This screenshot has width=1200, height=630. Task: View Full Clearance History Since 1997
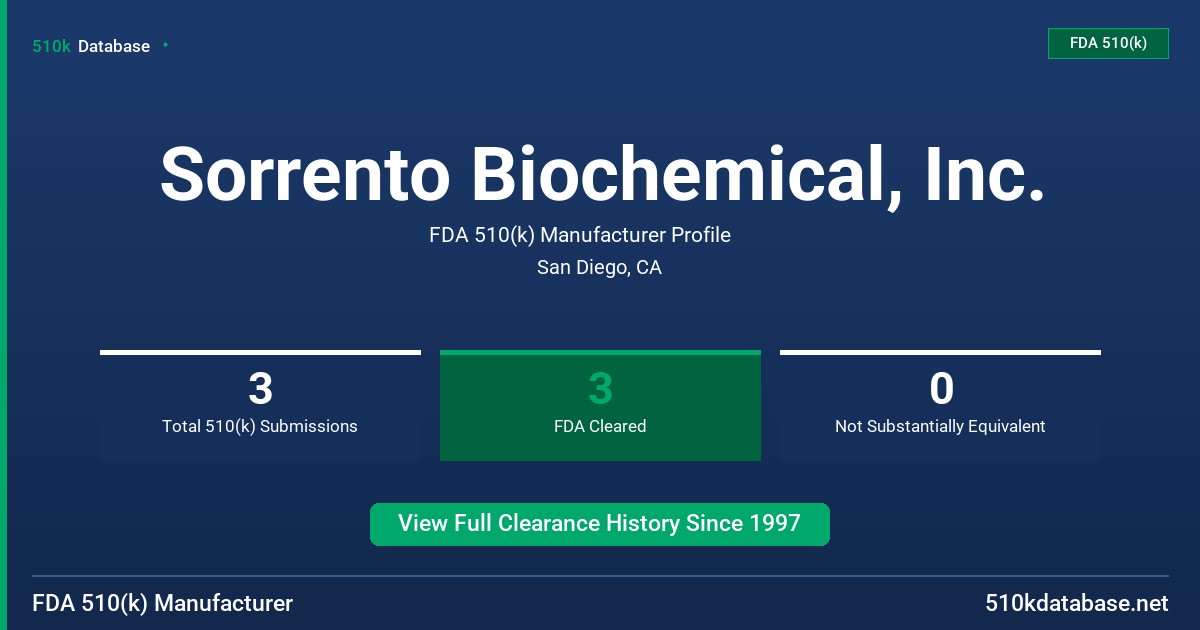(600, 524)
